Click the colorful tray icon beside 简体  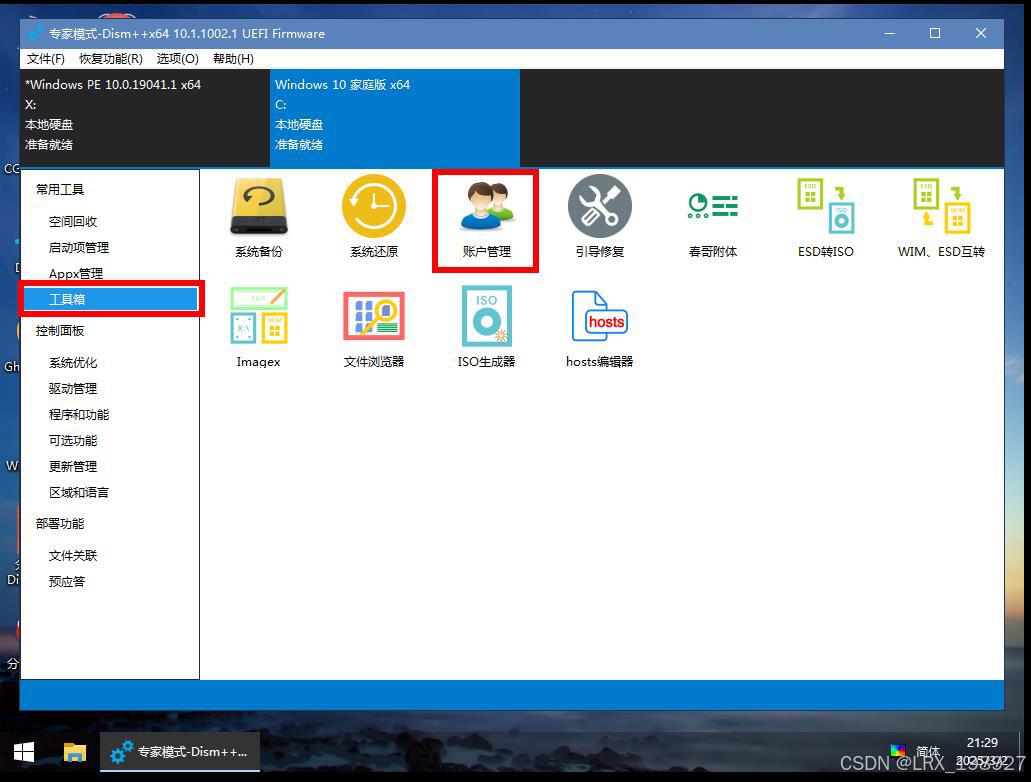(x=898, y=750)
